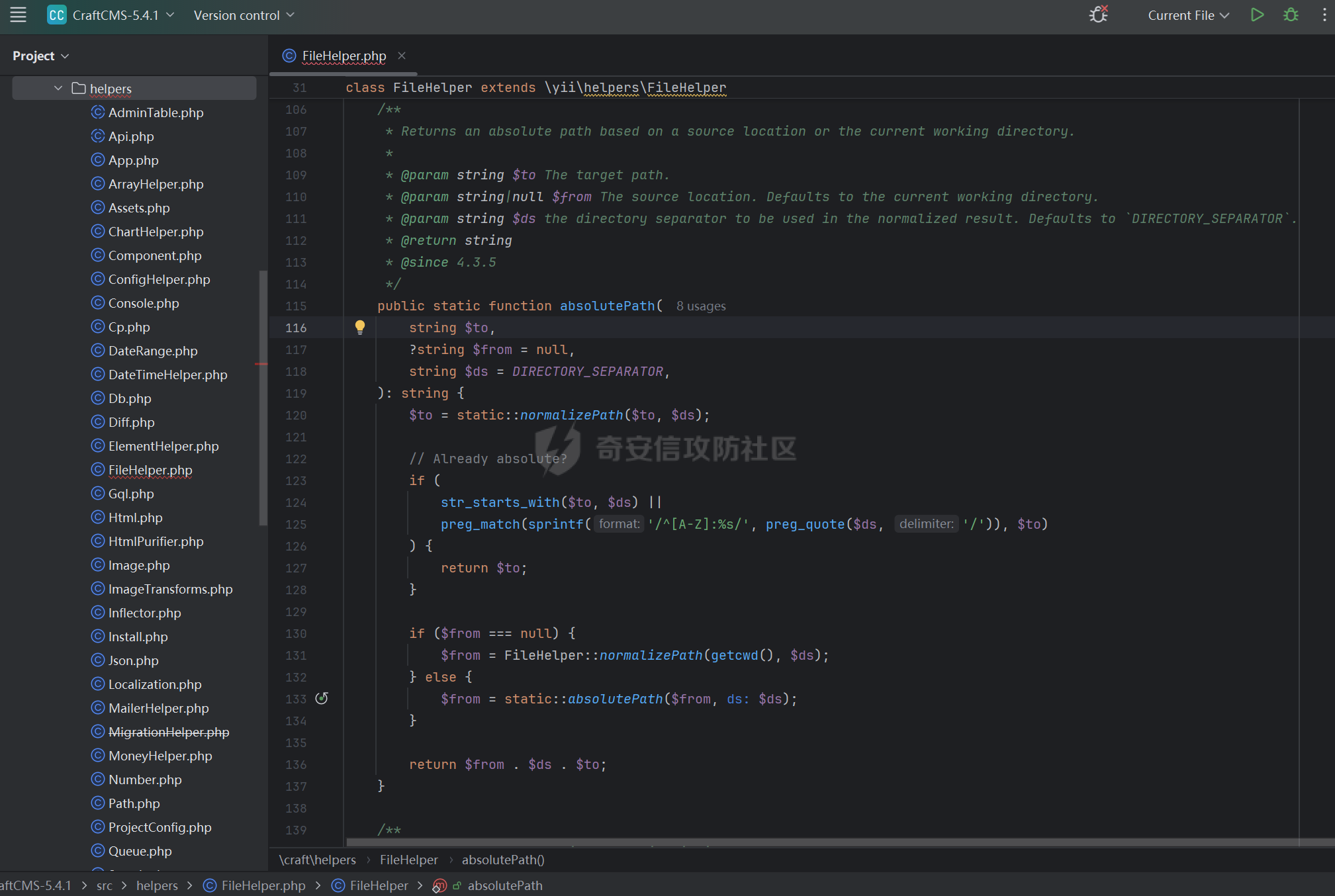Click the lightbulb quick-fix icon on line 116
The height and width of the screenshot is (896, 1335).
(359, 327)
